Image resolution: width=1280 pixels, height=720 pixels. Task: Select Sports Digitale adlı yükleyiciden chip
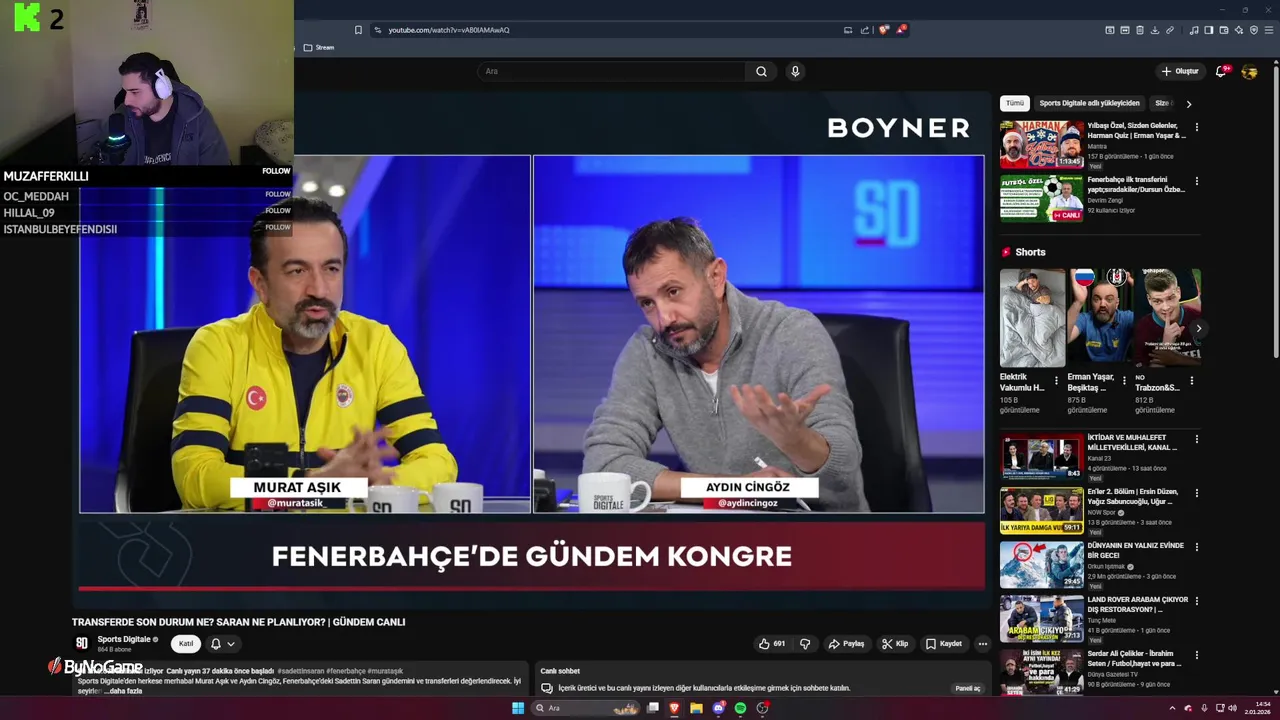point(1089,103)
